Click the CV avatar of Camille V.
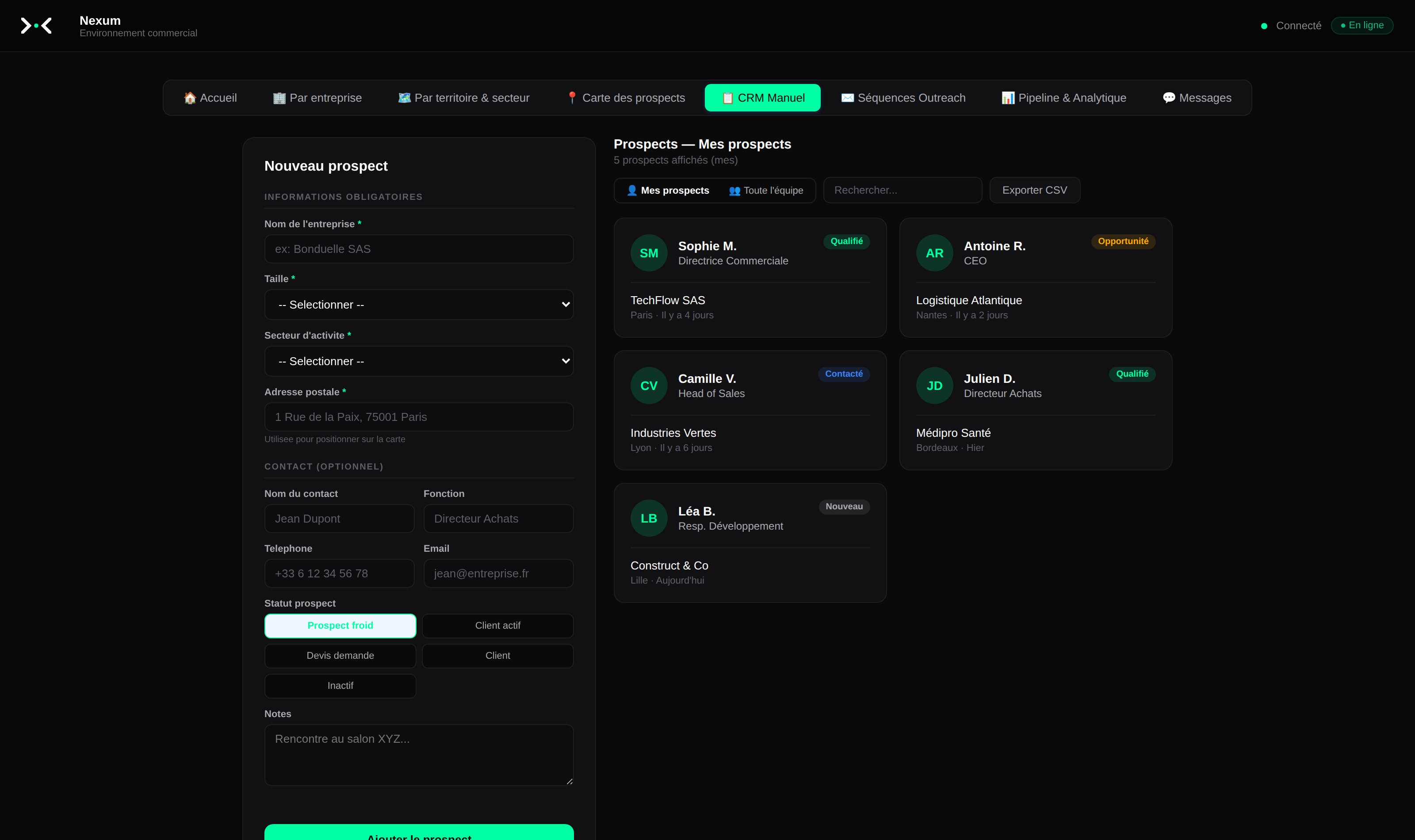1415x840 pixels. [649, 386]
